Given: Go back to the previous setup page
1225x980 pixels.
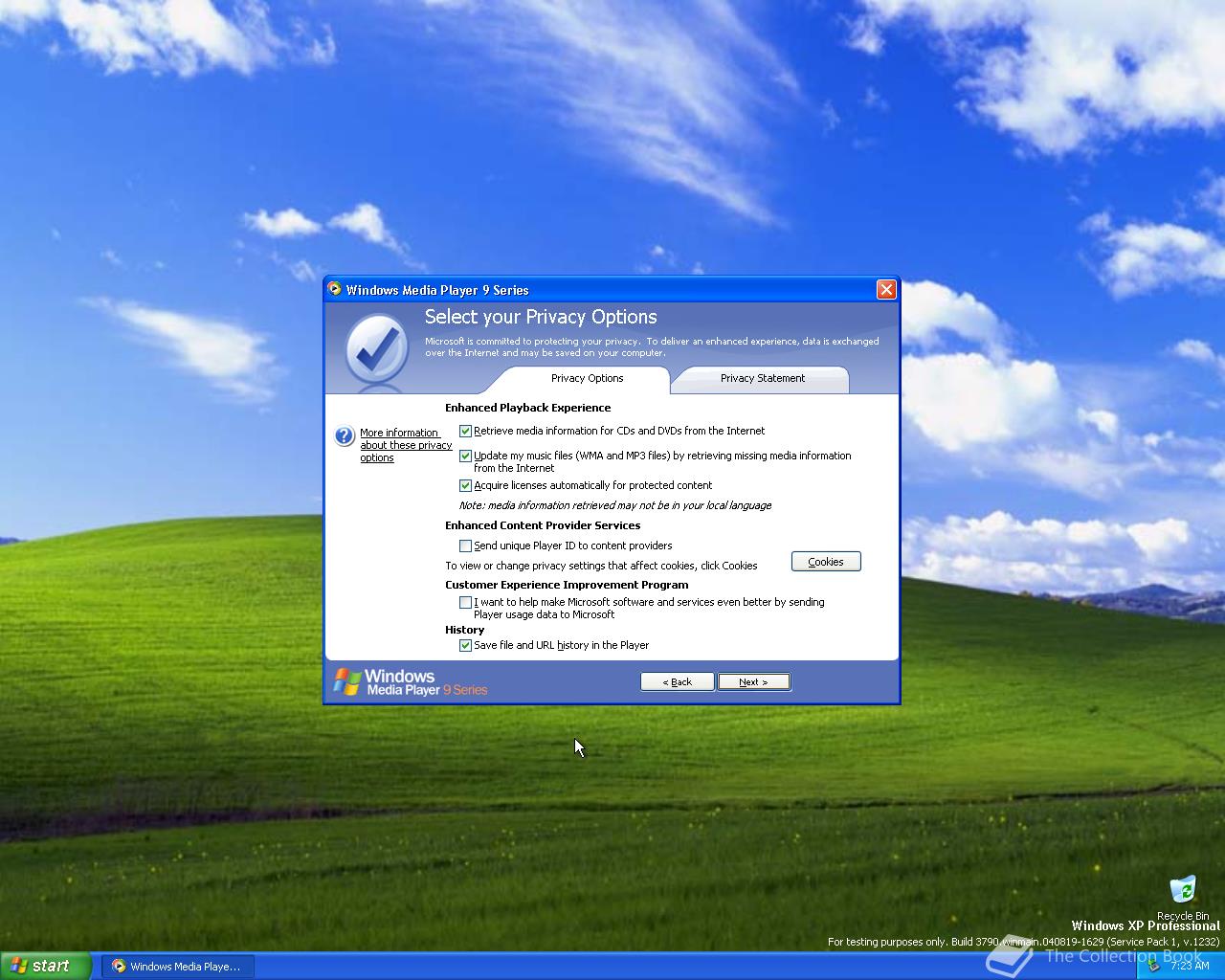Looking at the screenshot, I should [x=678, y=682].
